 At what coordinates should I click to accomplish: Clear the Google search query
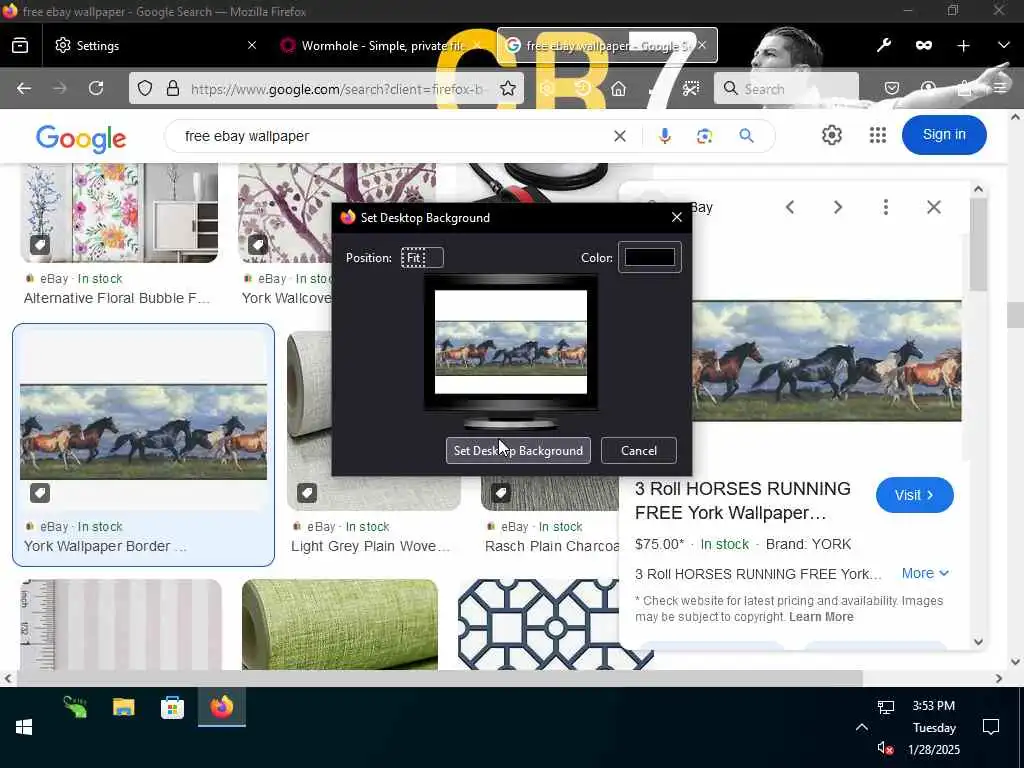pos(620,136)
